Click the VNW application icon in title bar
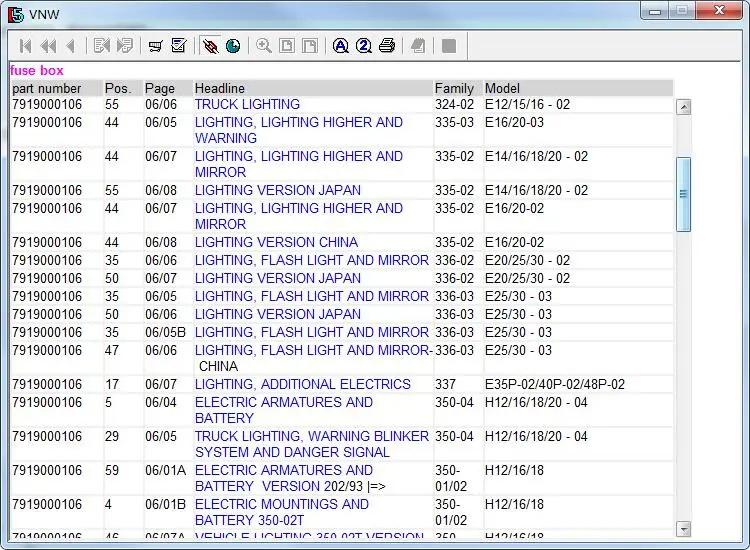750x550 pixels. 16,14
